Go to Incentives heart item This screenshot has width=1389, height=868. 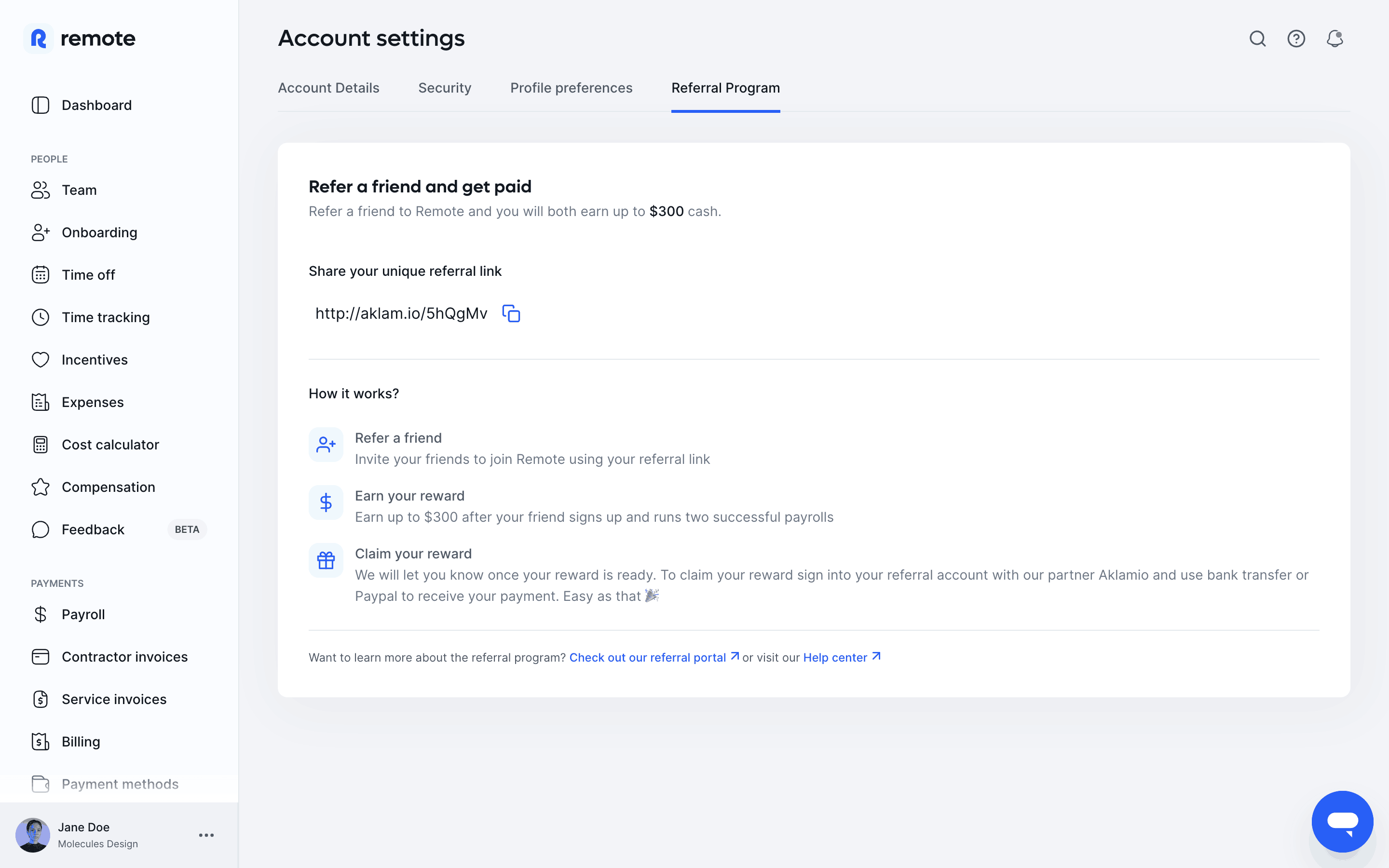95,360
